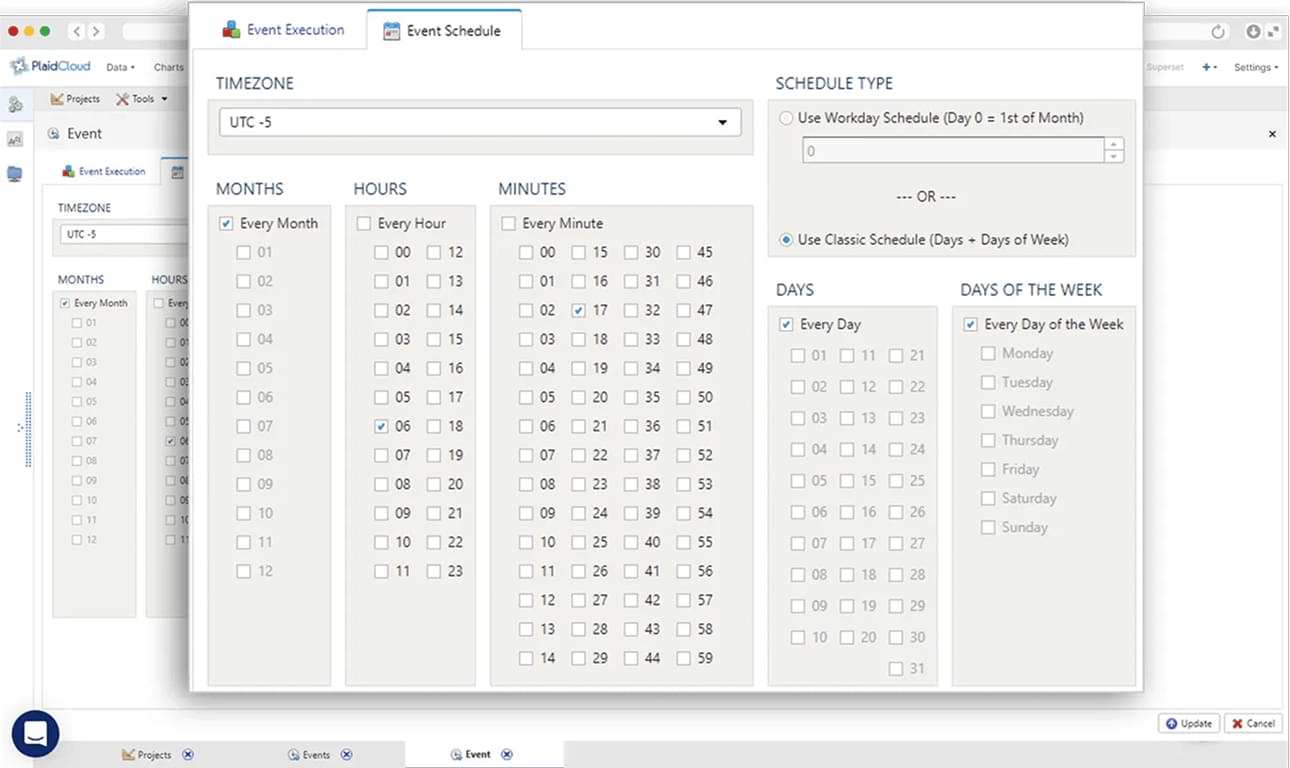Image resolution: width=1290 pixels, height=768 pixels.
Task: Open the Data menu dropdown
Action: click(x=120, y=67)
